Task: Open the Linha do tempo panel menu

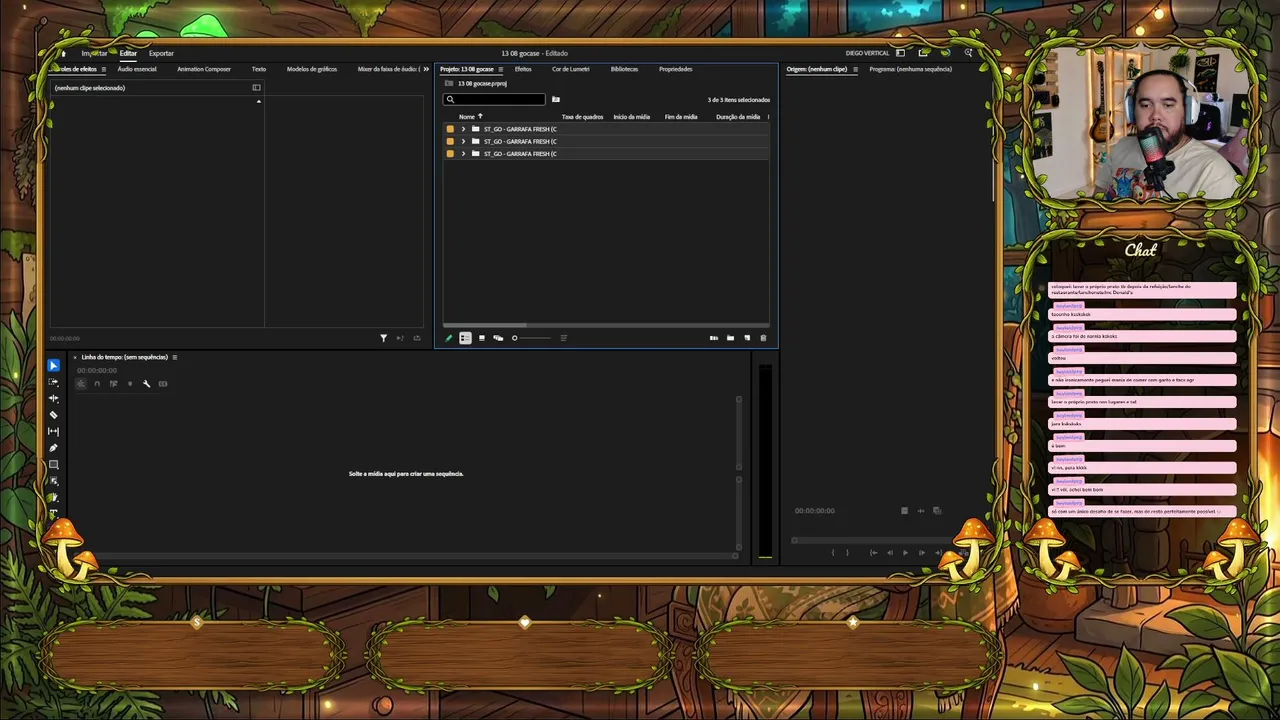Action: [175, 357]
